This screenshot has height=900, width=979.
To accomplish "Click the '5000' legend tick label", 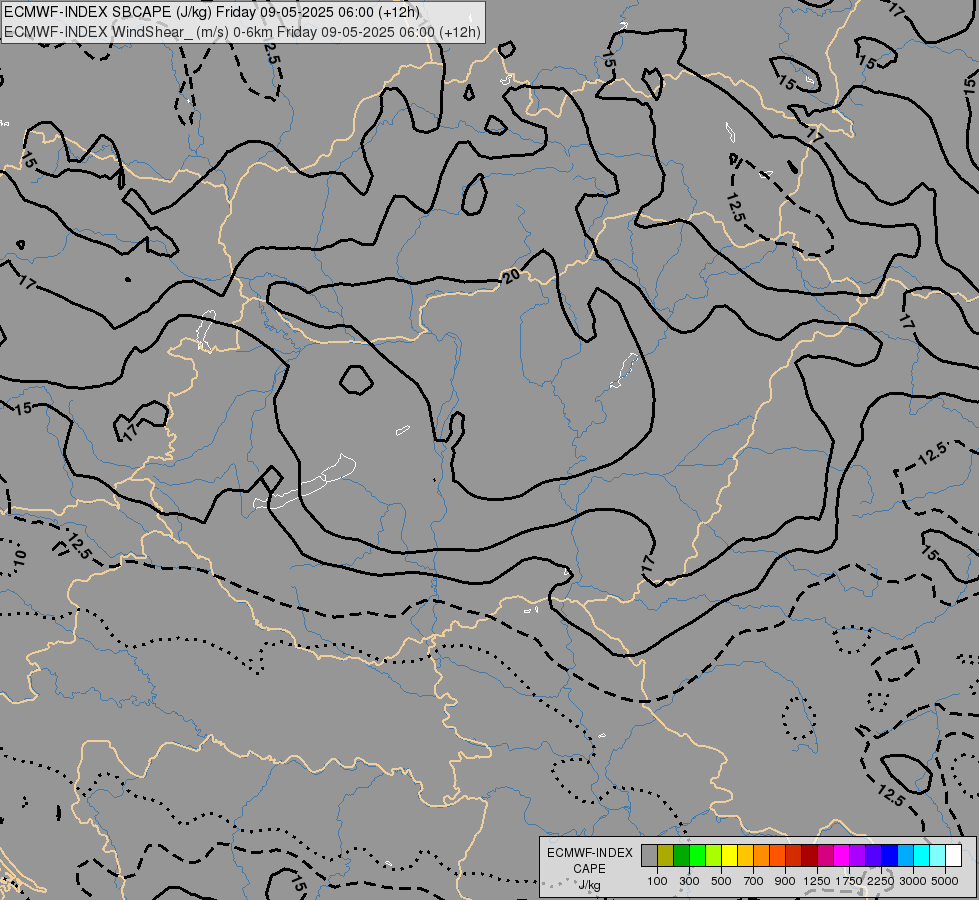I will click(945, 881).
